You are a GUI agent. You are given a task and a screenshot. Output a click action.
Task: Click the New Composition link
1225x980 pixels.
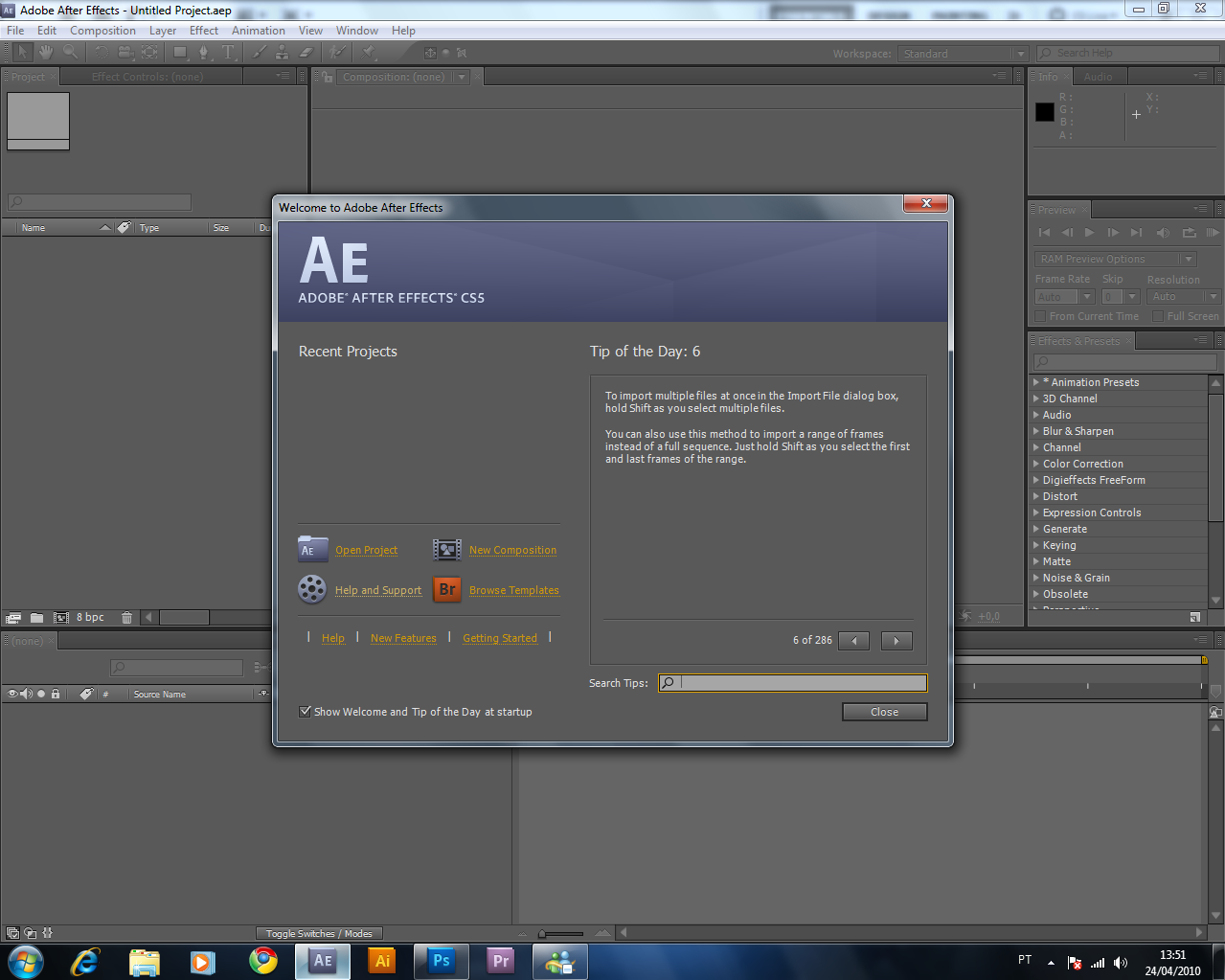pyautogui.click(x=512, y=550)
